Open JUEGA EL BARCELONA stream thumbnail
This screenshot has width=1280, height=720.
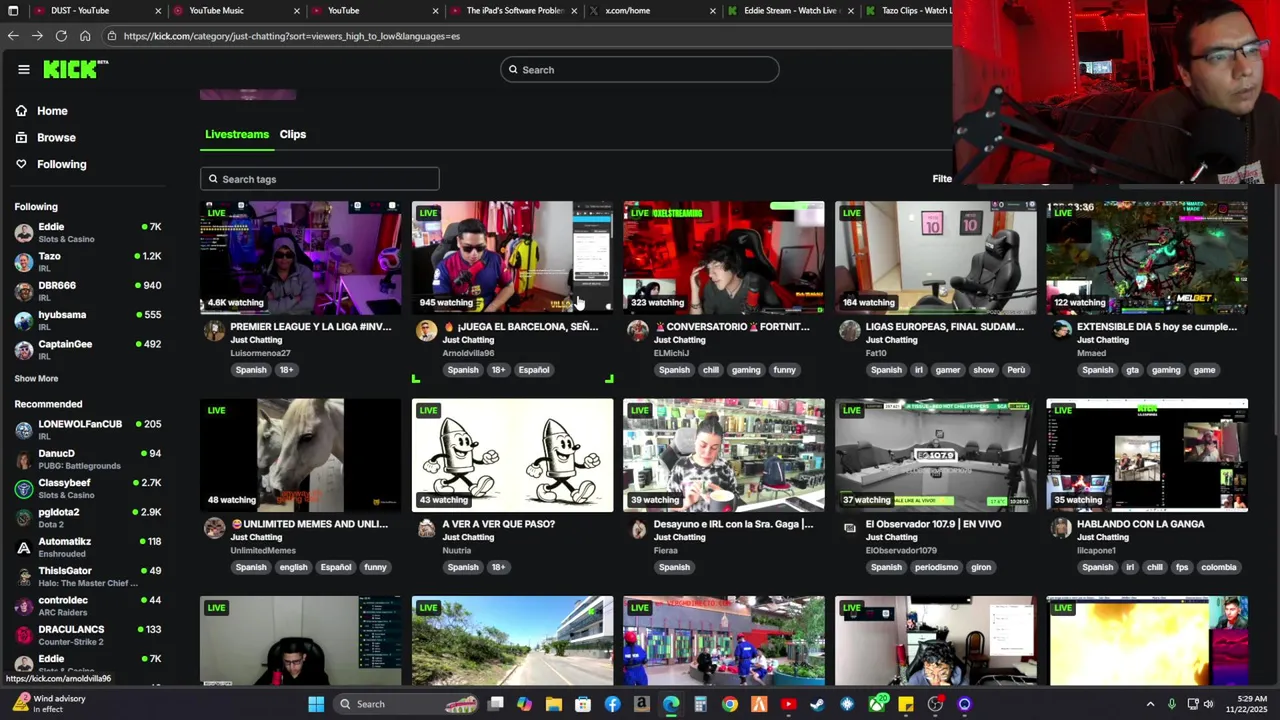pos(512,258)
